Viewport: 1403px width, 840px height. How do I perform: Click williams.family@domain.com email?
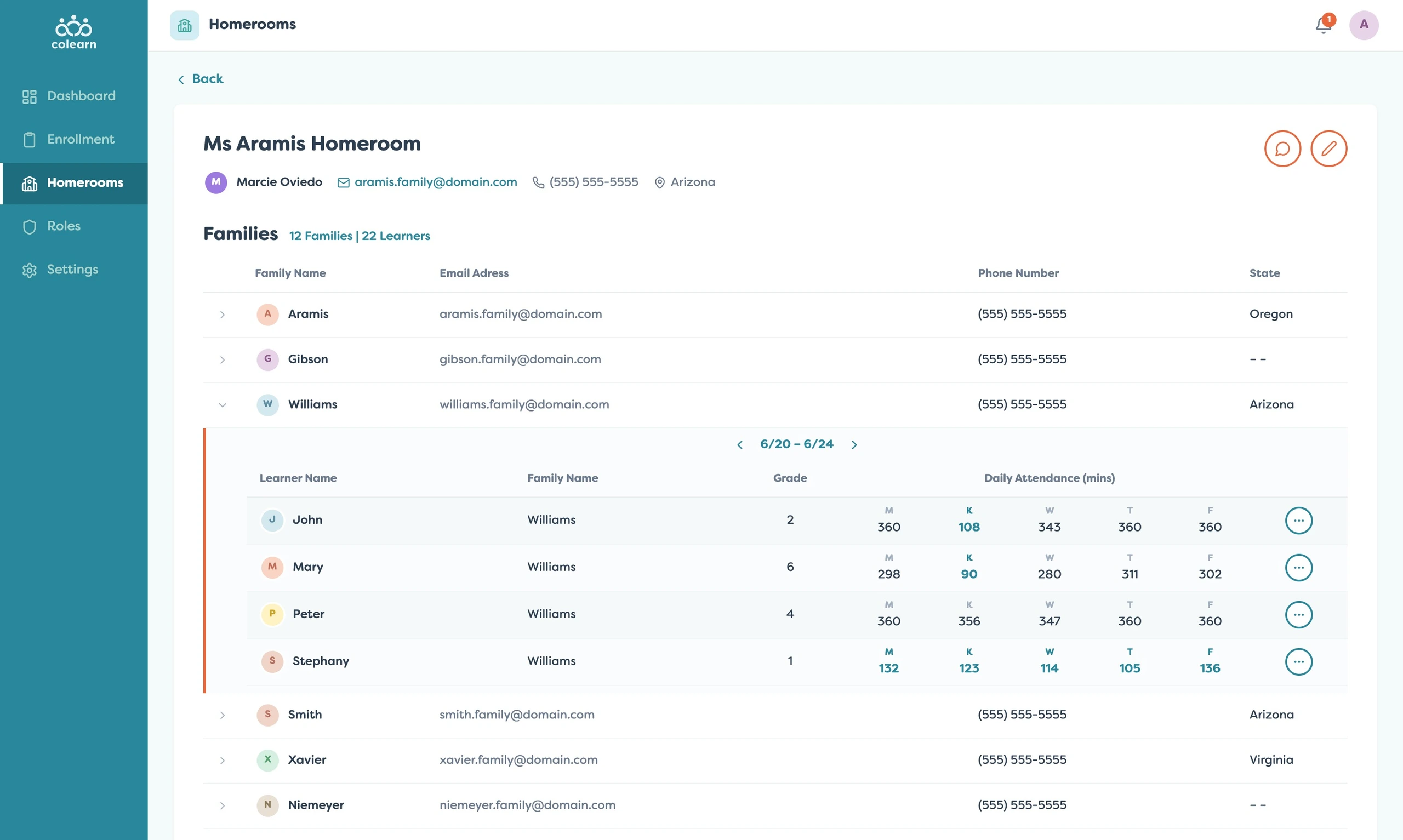coord(524,405)
